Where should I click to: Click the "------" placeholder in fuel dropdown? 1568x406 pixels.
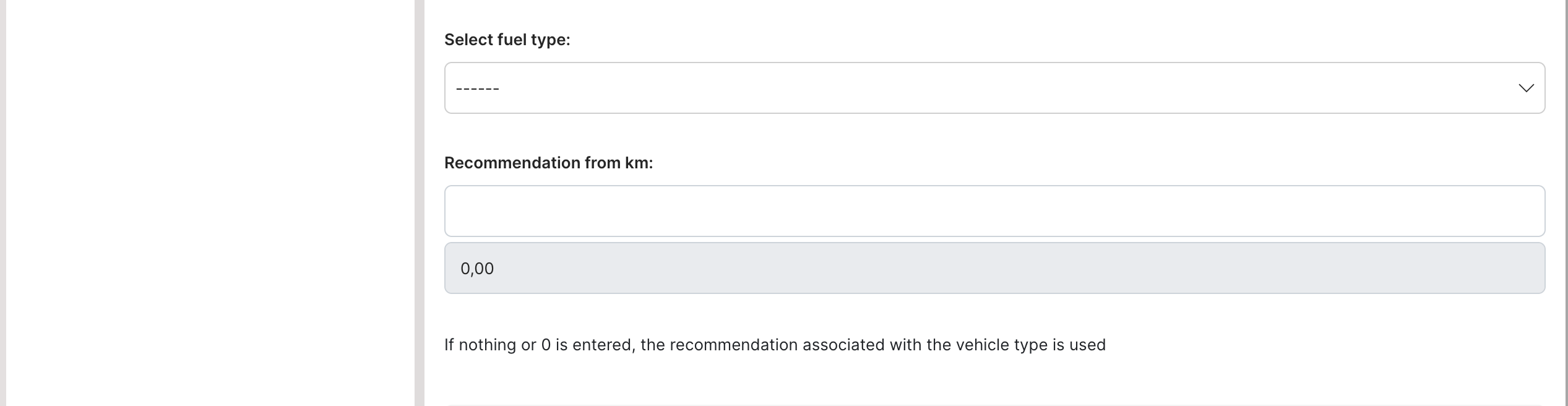478,89
